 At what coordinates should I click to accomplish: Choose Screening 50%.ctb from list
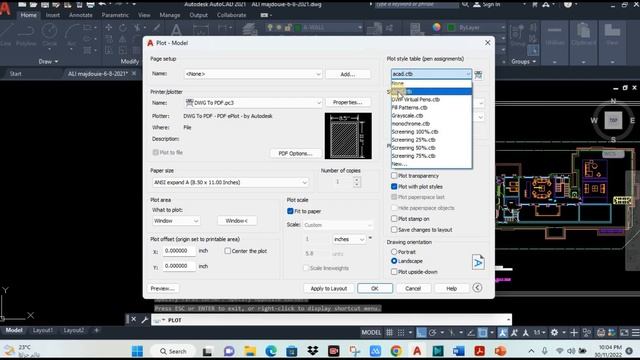click(413, 148)
